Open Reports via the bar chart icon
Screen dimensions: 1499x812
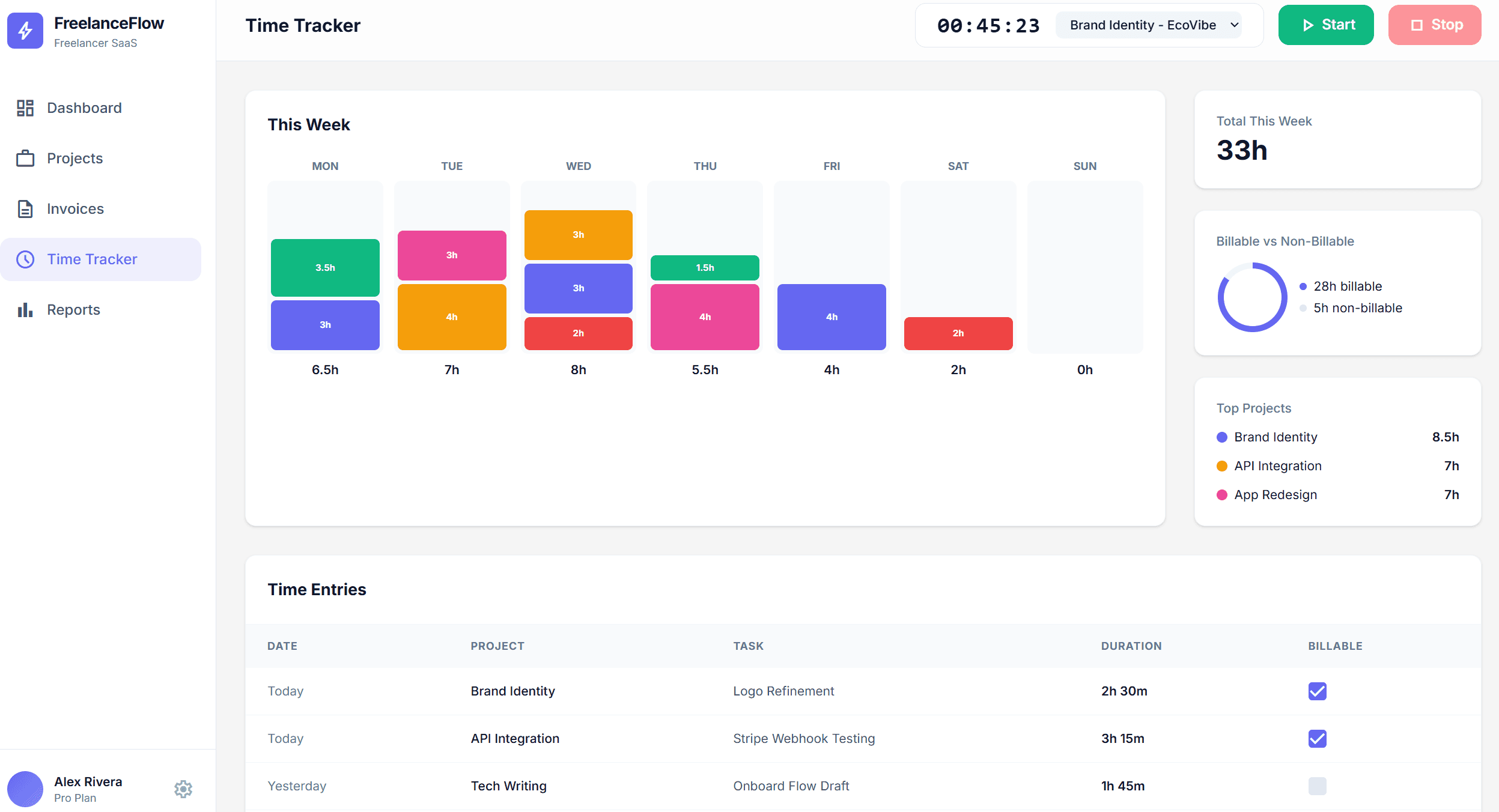pos(25,309)
